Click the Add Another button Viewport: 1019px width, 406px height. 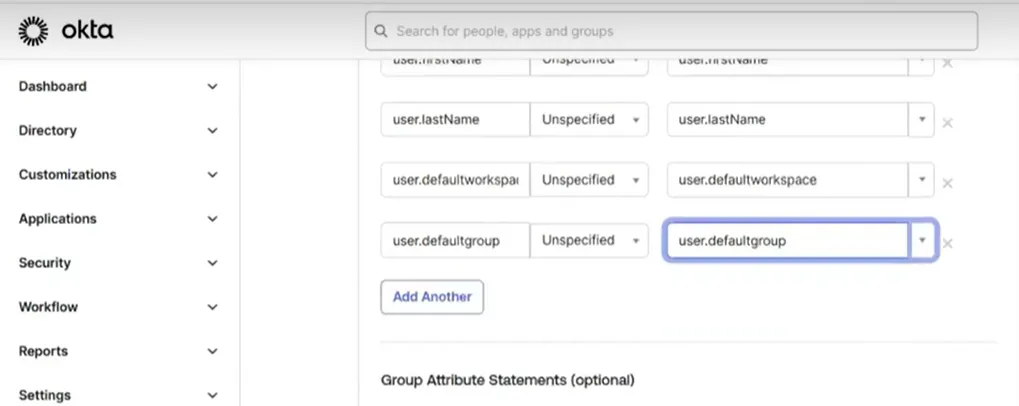click(x=432, y=297)
